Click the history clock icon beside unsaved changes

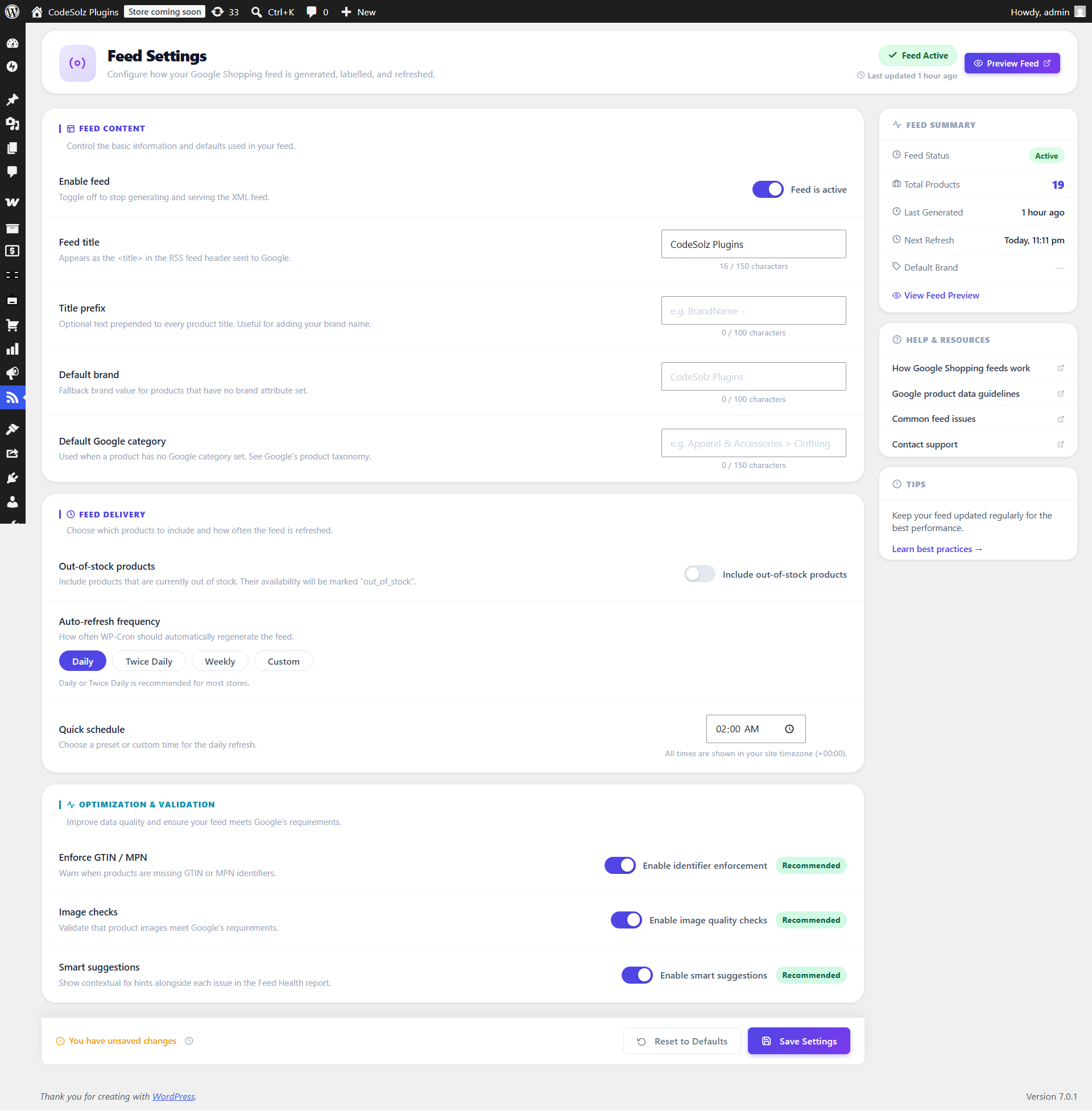[189, 1041]
